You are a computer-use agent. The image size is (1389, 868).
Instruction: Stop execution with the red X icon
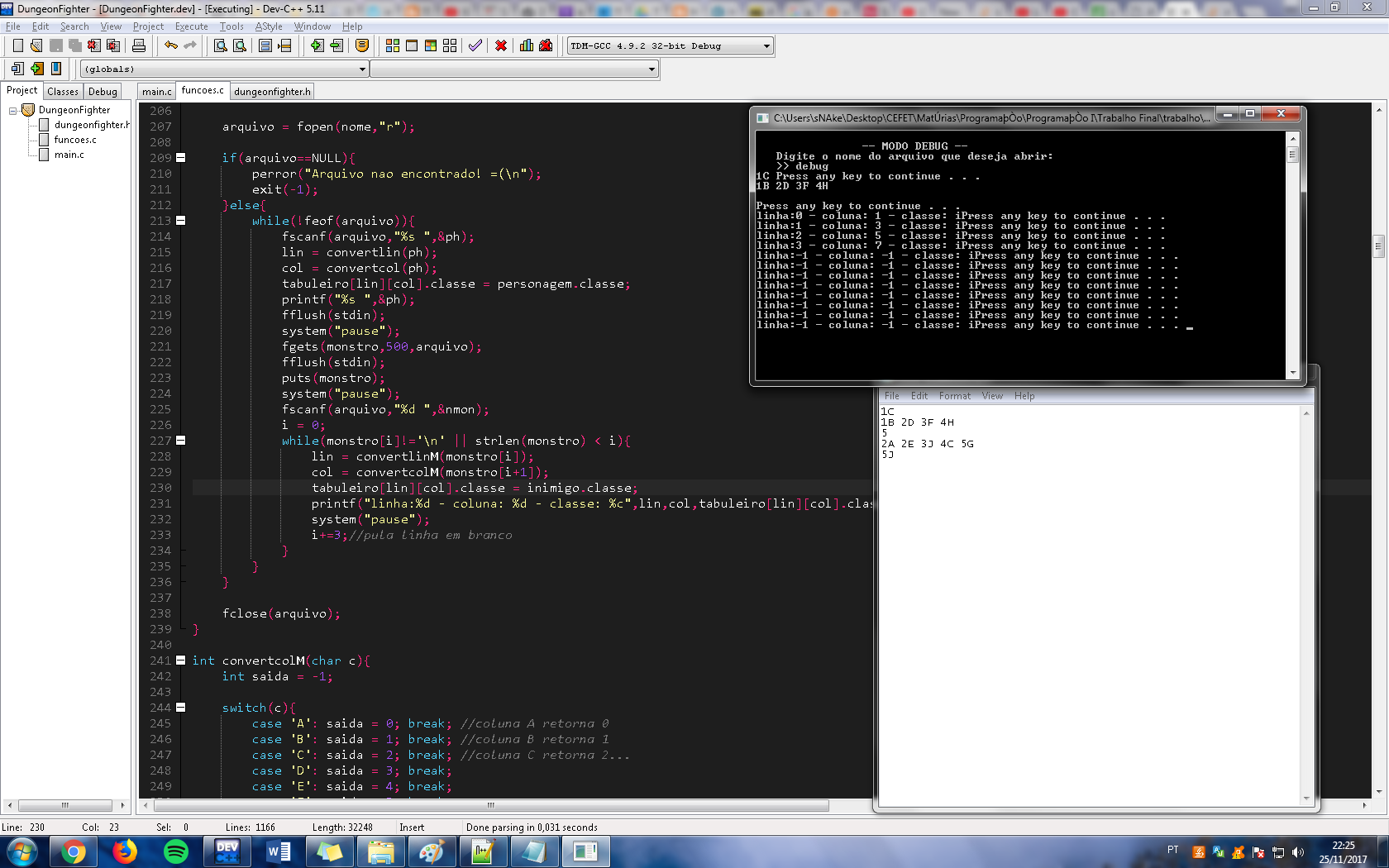click(501, 45)
